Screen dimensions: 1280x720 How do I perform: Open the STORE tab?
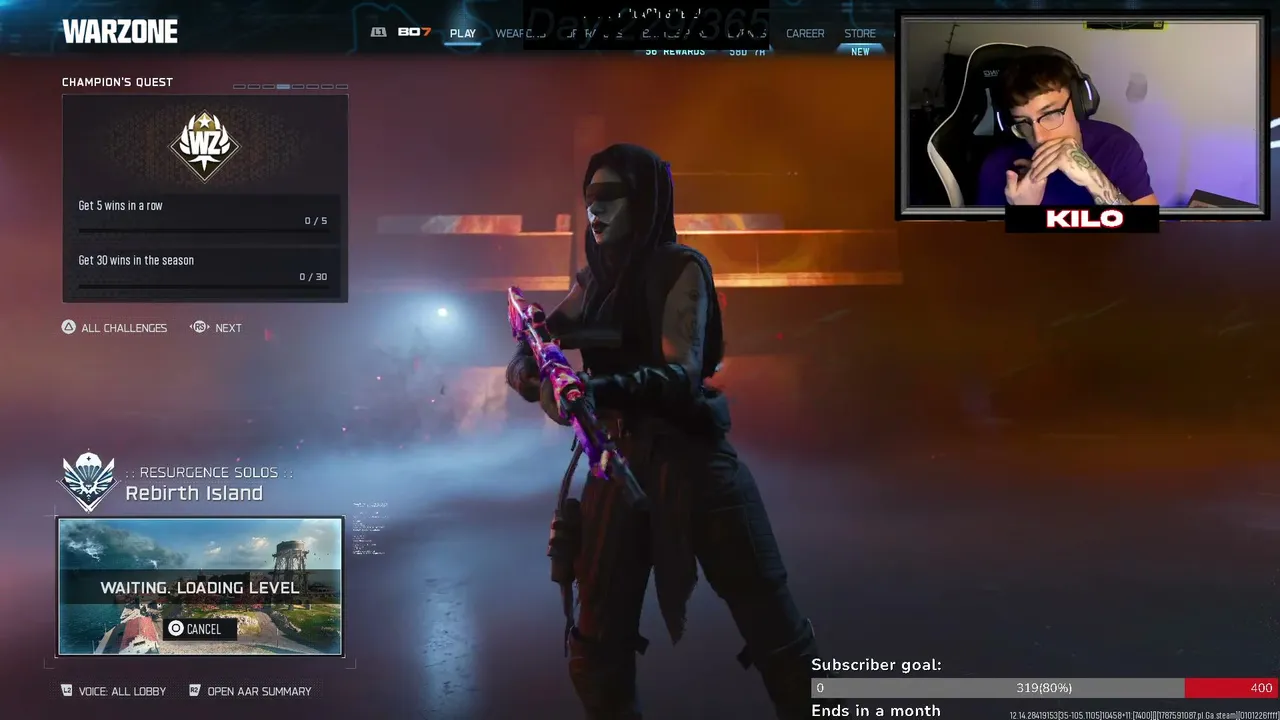860,33
